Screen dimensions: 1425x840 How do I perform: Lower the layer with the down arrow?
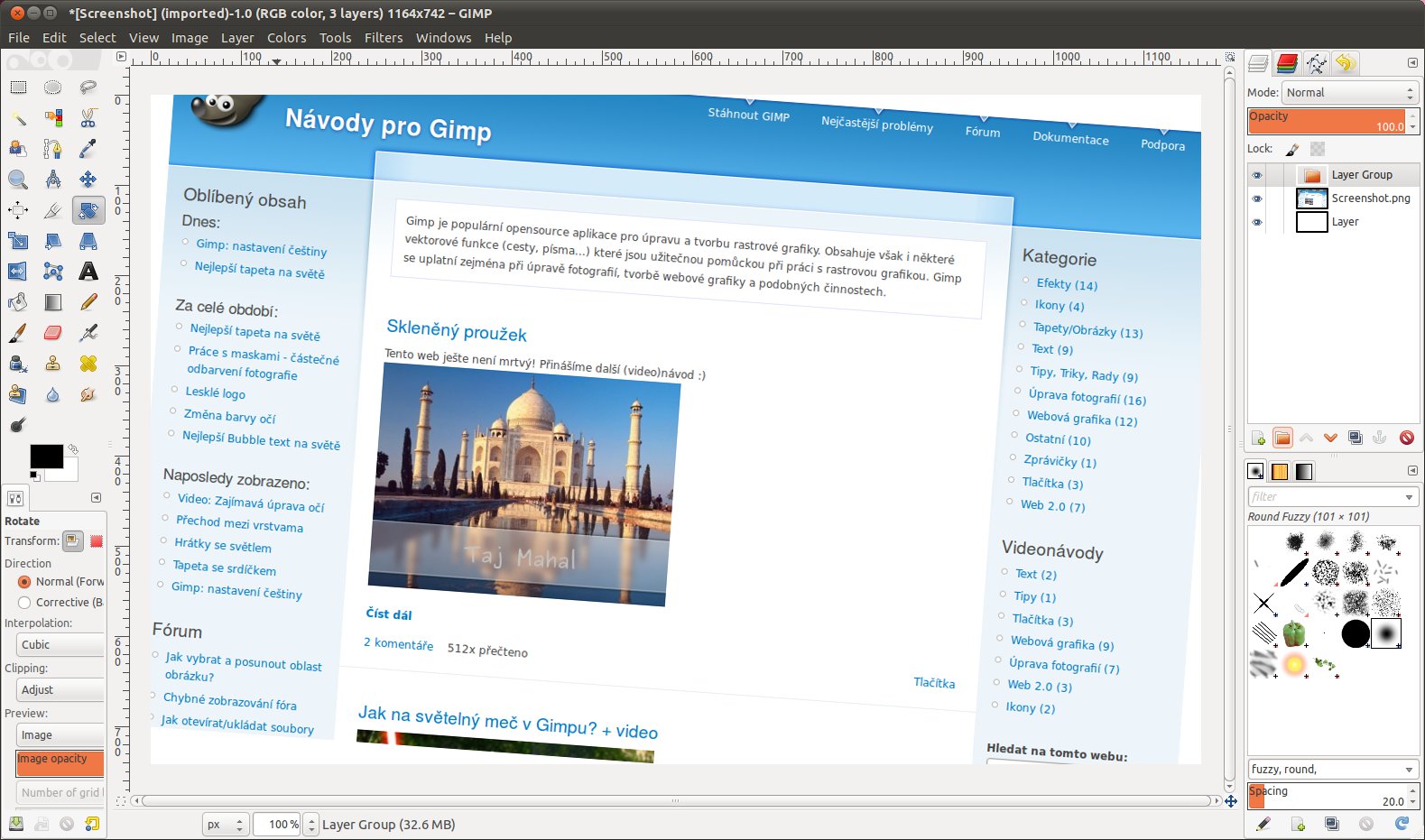1330,438
